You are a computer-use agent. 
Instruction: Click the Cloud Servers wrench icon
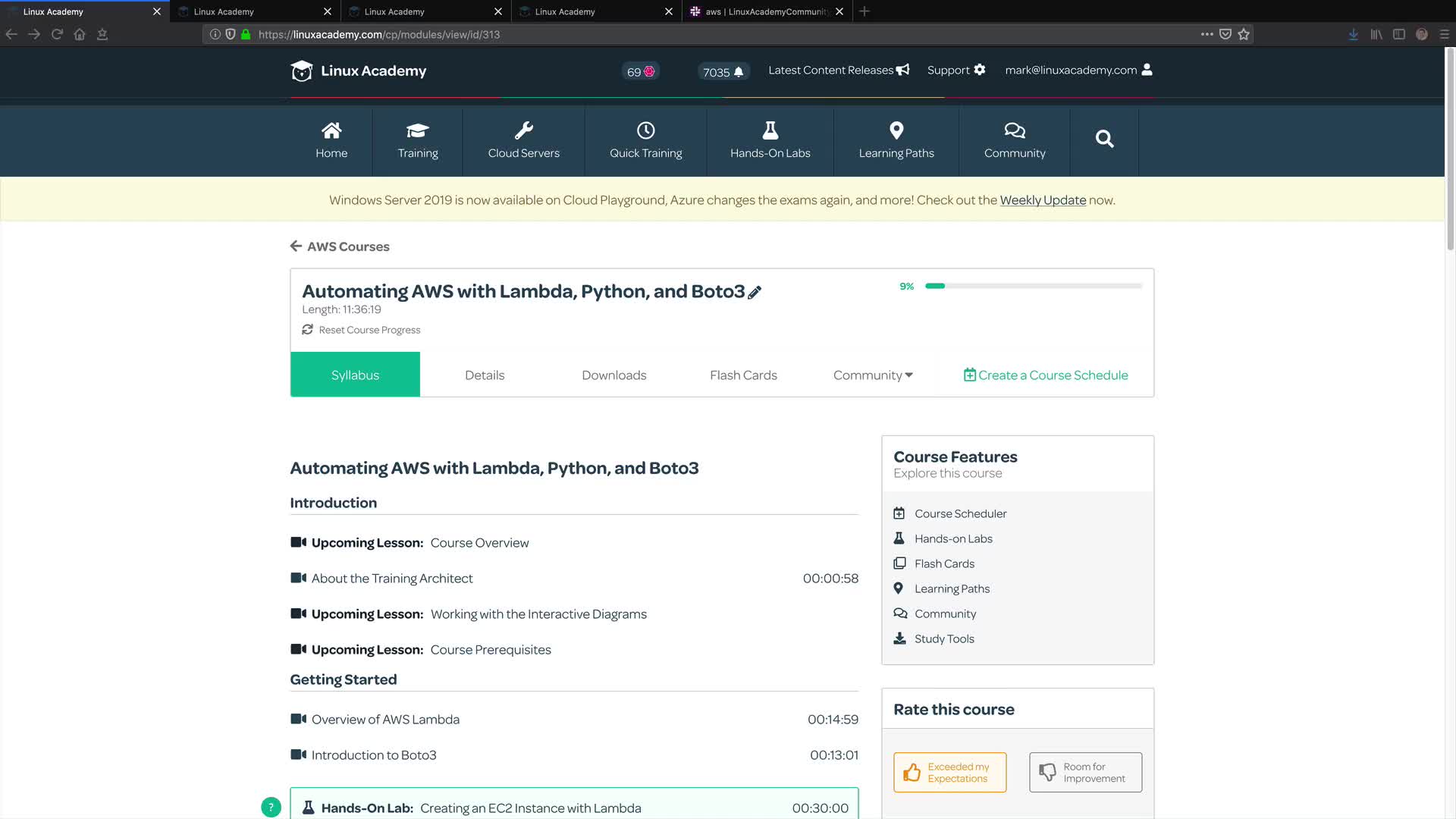click(x=523, y=130)
